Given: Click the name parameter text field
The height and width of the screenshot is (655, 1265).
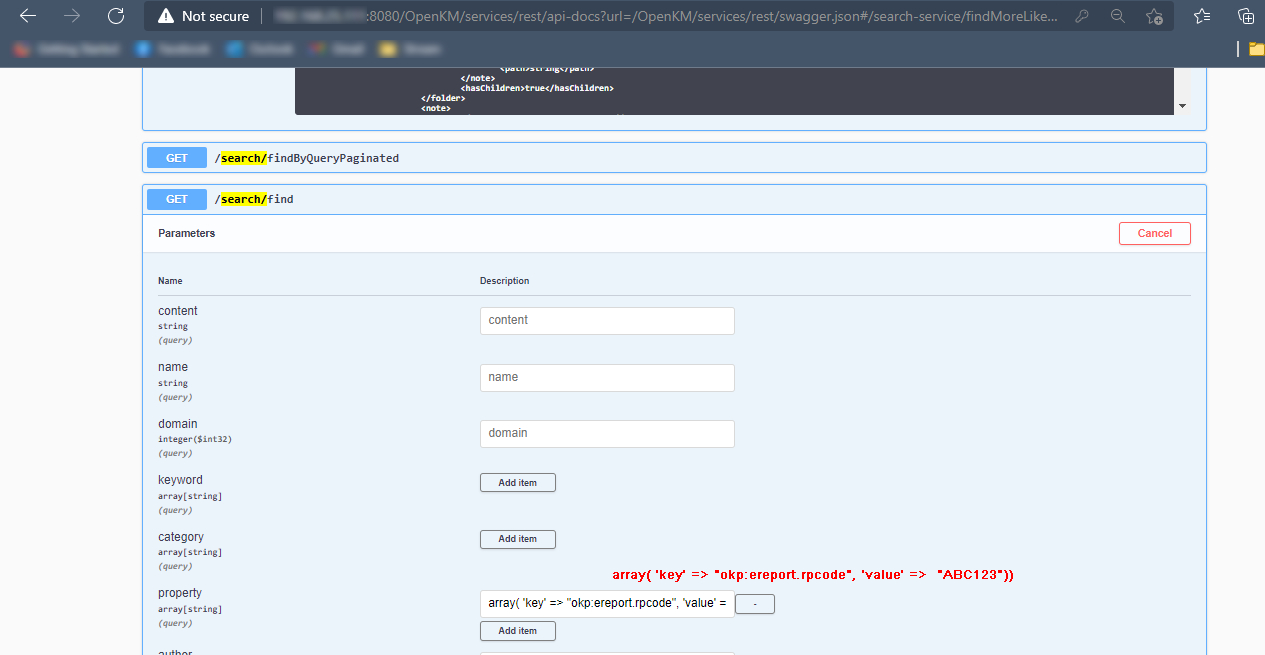Looking at the screenshot, I should tap(607, 378).
